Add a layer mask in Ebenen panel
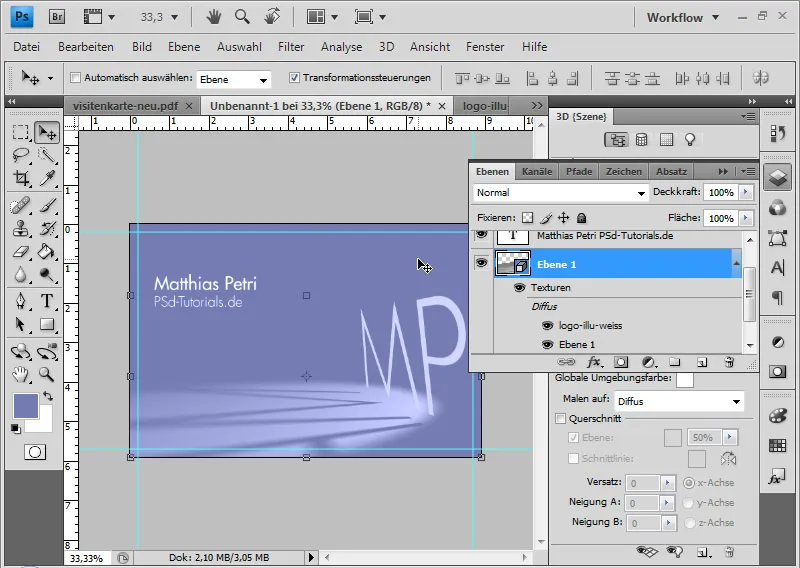The width and height of the screenshot is (800, 568). point(621,362)
